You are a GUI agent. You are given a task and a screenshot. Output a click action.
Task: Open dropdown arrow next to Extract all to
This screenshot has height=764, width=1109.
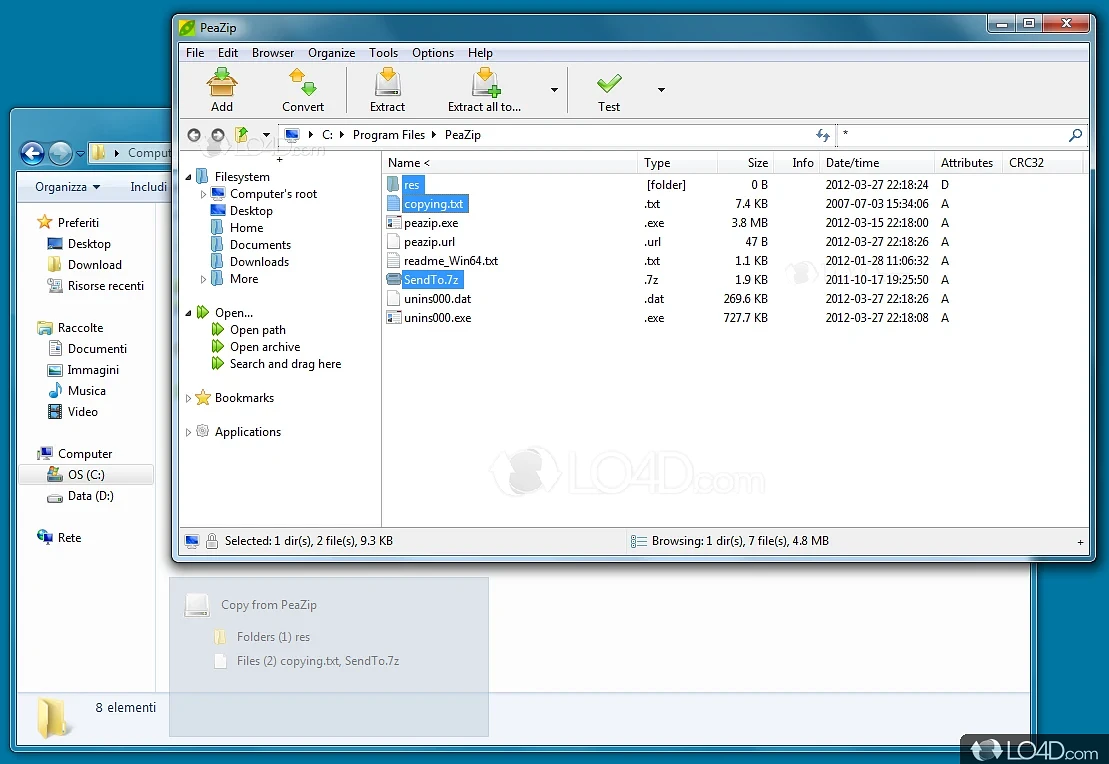pyautogui.click(x=554, y=90)
